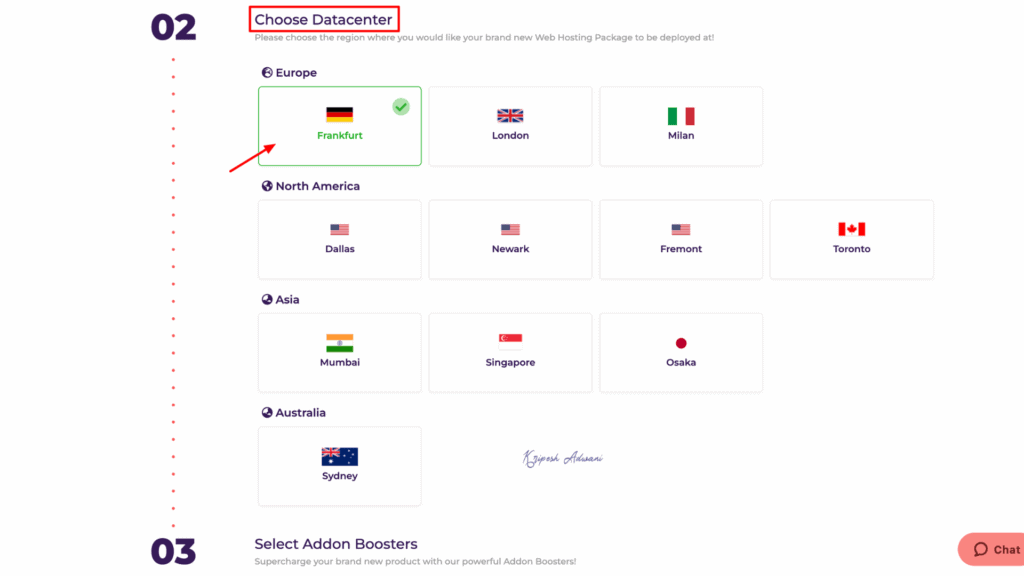Select the Osaka datacenter card

tap(681, 352)
